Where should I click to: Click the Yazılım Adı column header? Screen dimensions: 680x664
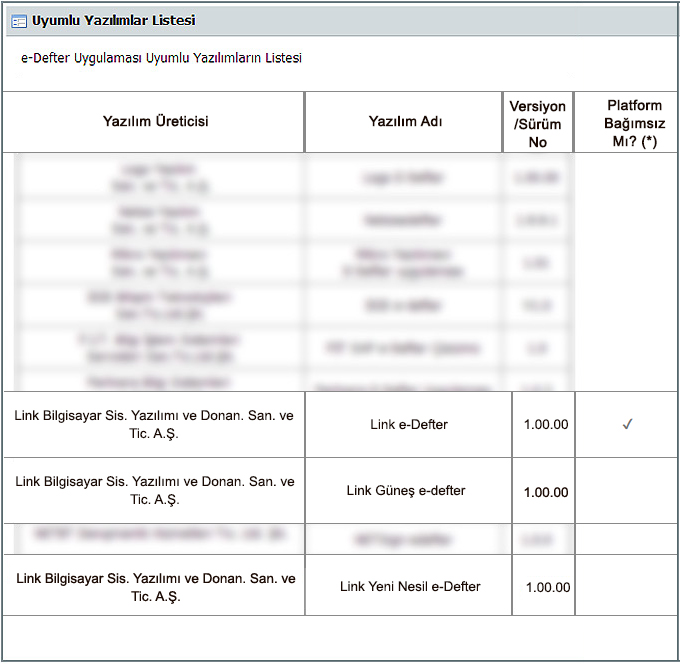(405, 121)
